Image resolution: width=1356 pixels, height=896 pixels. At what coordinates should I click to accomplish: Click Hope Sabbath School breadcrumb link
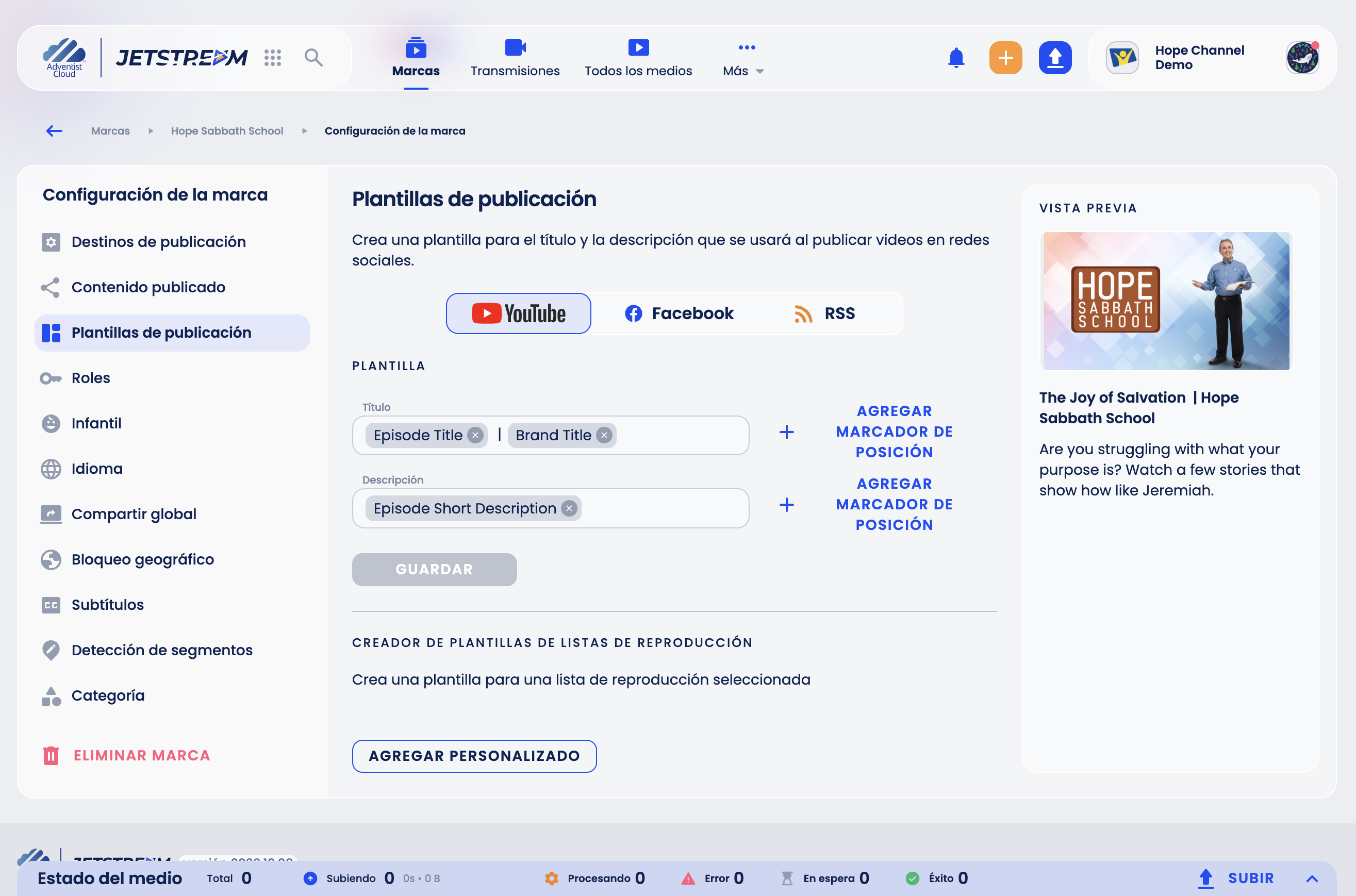click(x=227, y=131)
